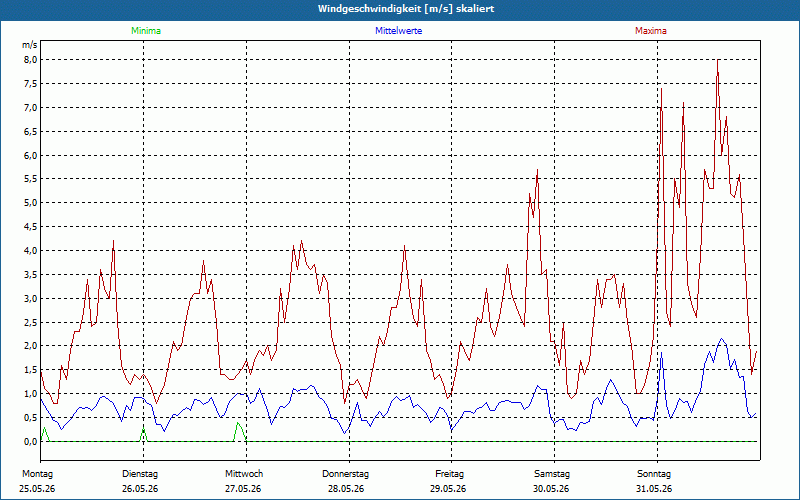
Task: Click the 8,0 m/s Maxima peak on Sonntag
Action: point(718,60)
